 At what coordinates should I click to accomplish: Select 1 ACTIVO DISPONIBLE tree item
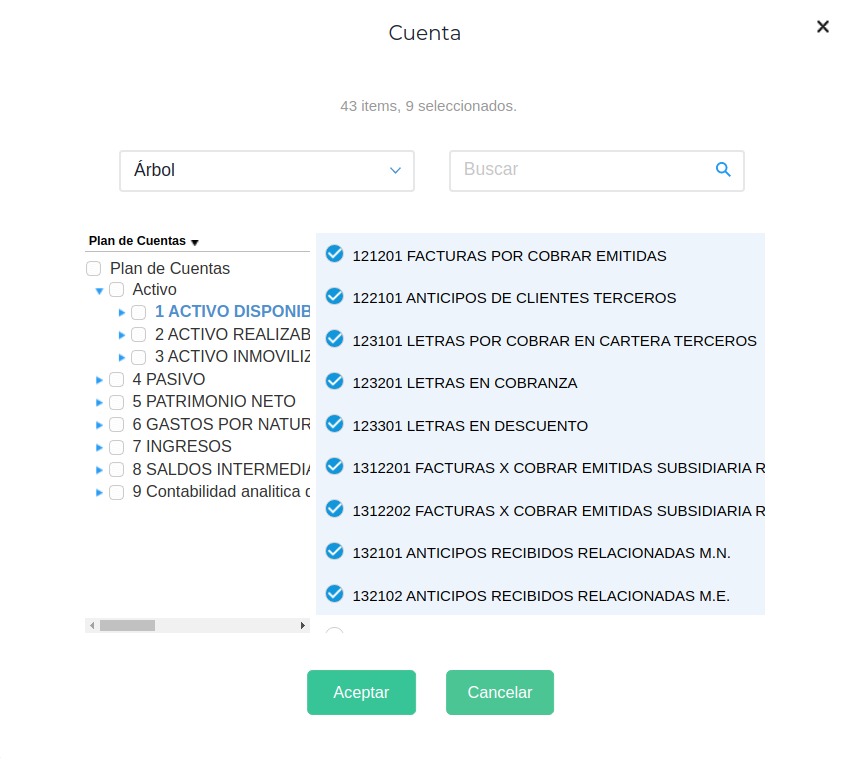coord(231,312)
